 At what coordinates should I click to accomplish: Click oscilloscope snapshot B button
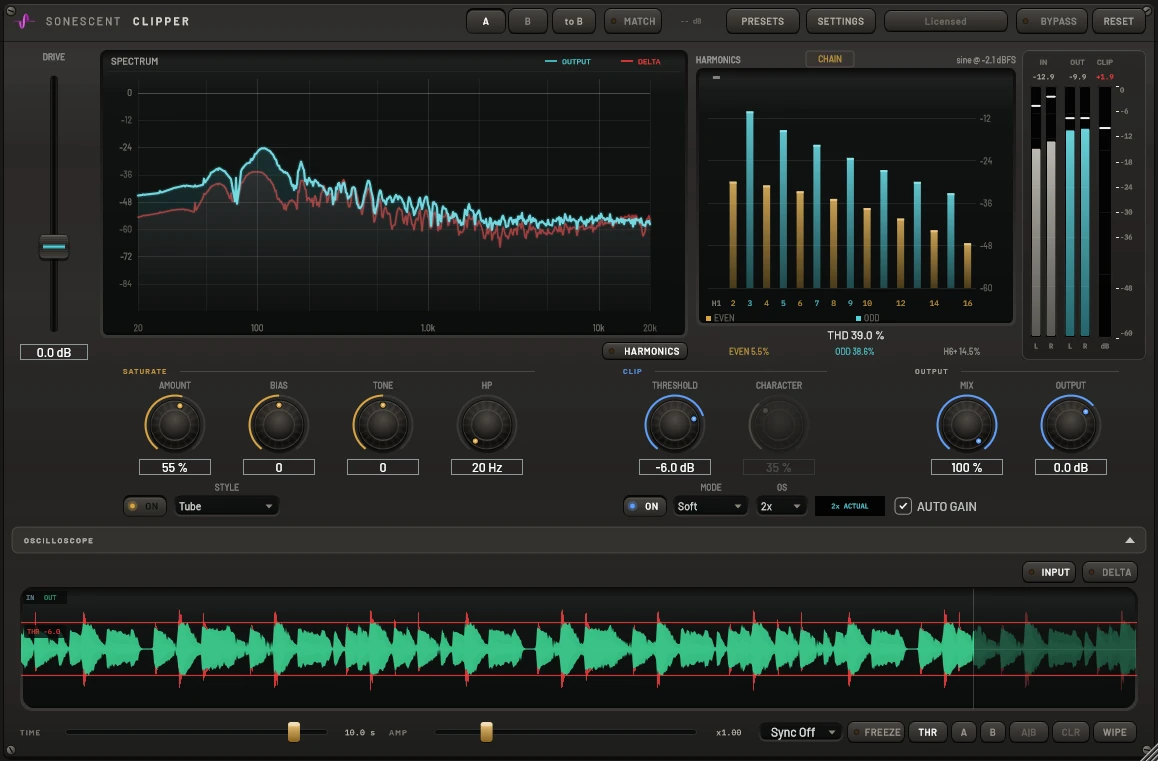tap(993, 732)
